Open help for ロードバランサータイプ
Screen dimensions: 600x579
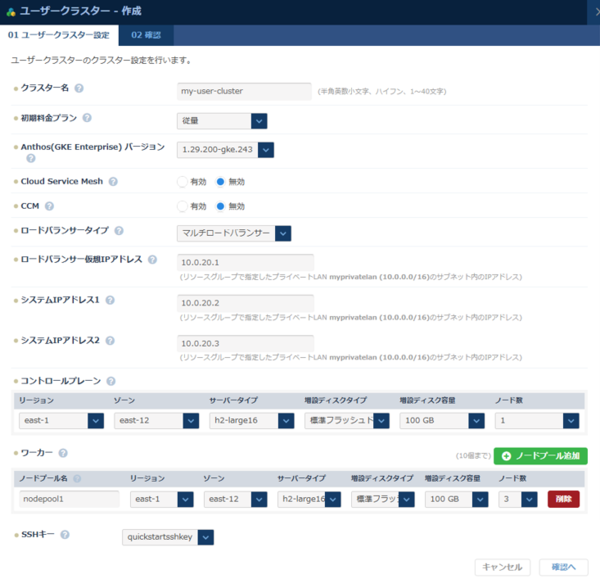coord(119,231)
